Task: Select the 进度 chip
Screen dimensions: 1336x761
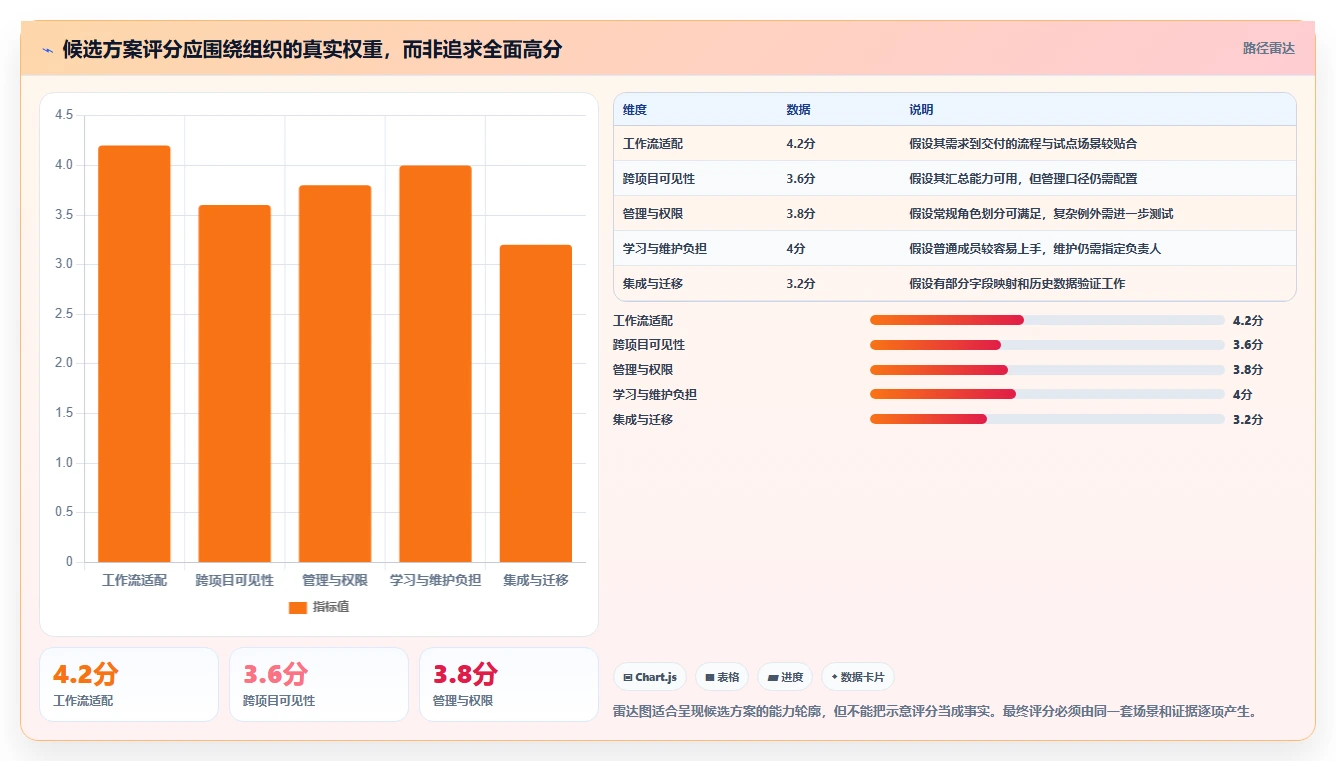Action: [x=785, y=677]
